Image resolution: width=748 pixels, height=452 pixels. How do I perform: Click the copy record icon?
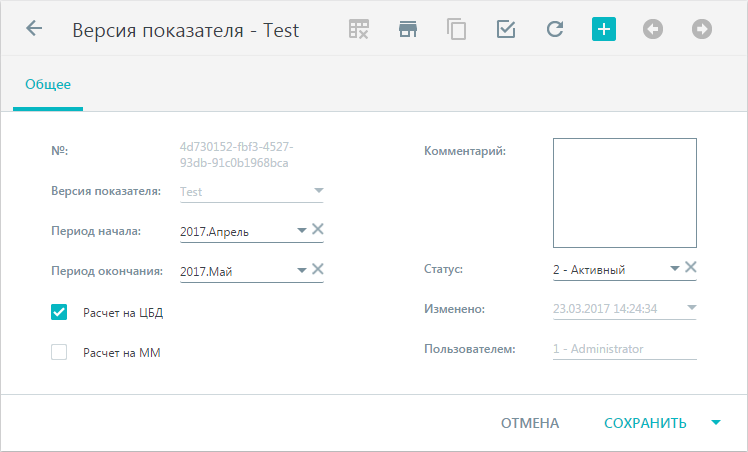coord(457,29)
